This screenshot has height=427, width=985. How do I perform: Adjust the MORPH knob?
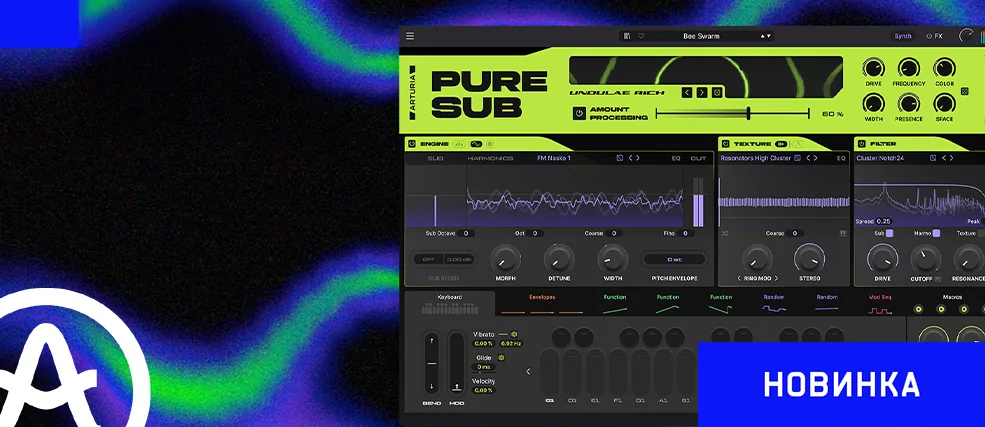(506, 258)
